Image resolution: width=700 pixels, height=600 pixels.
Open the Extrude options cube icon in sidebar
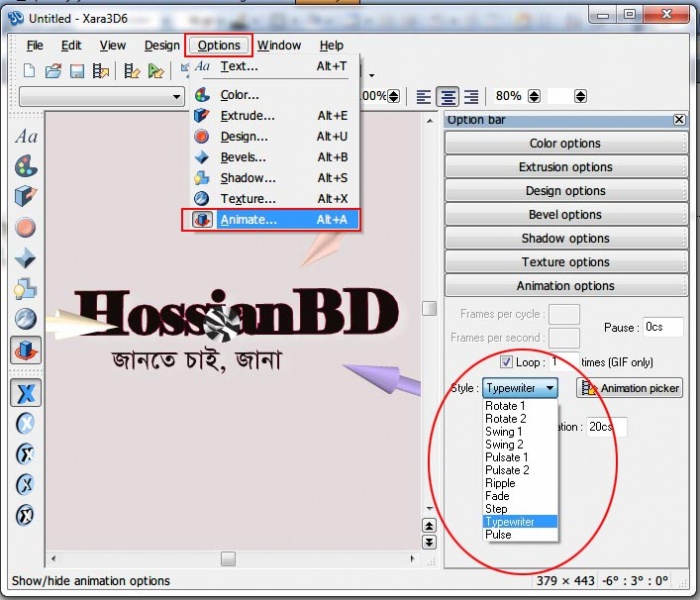(26, 196)
